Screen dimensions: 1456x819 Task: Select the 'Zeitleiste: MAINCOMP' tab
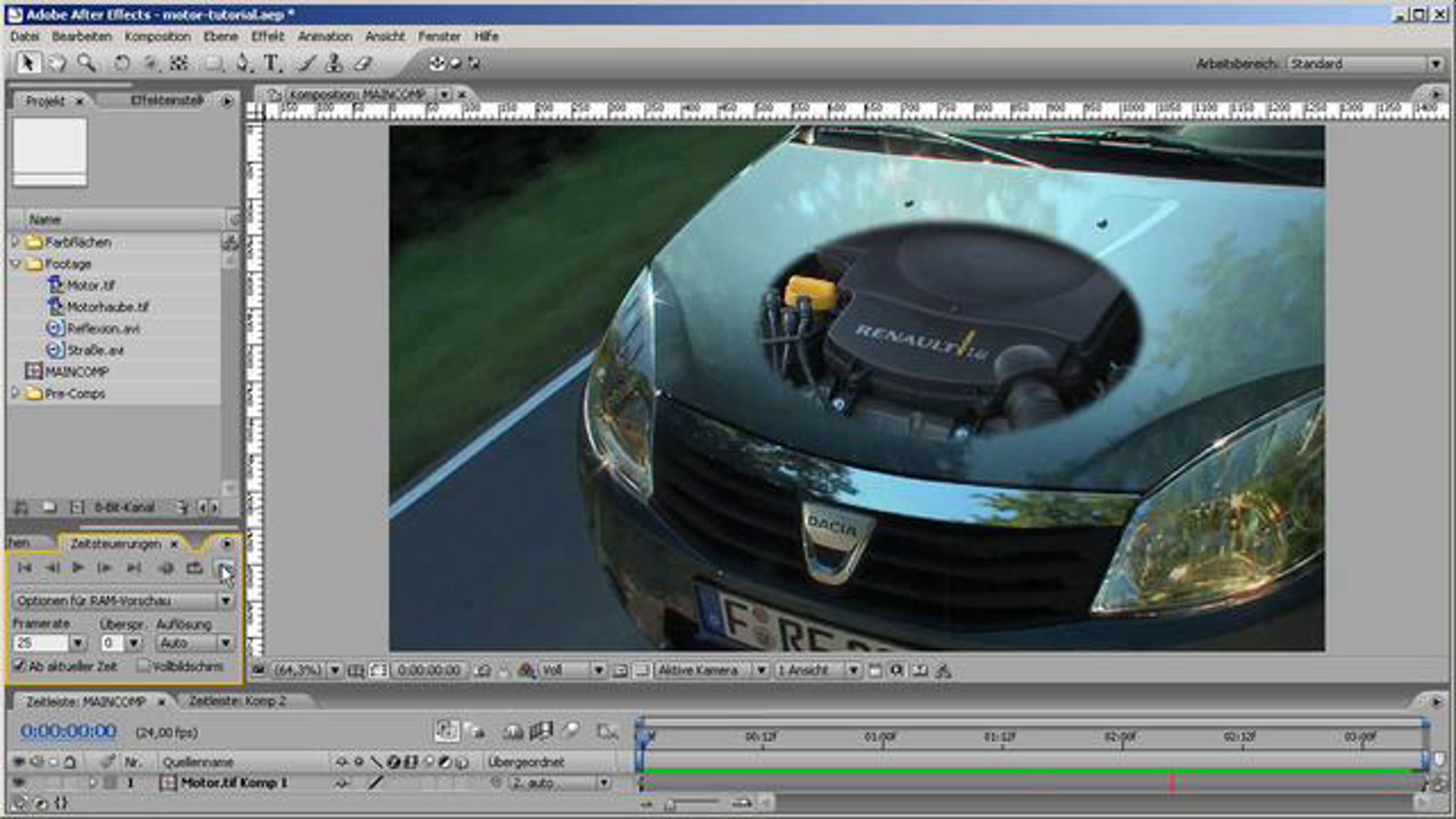86,702
